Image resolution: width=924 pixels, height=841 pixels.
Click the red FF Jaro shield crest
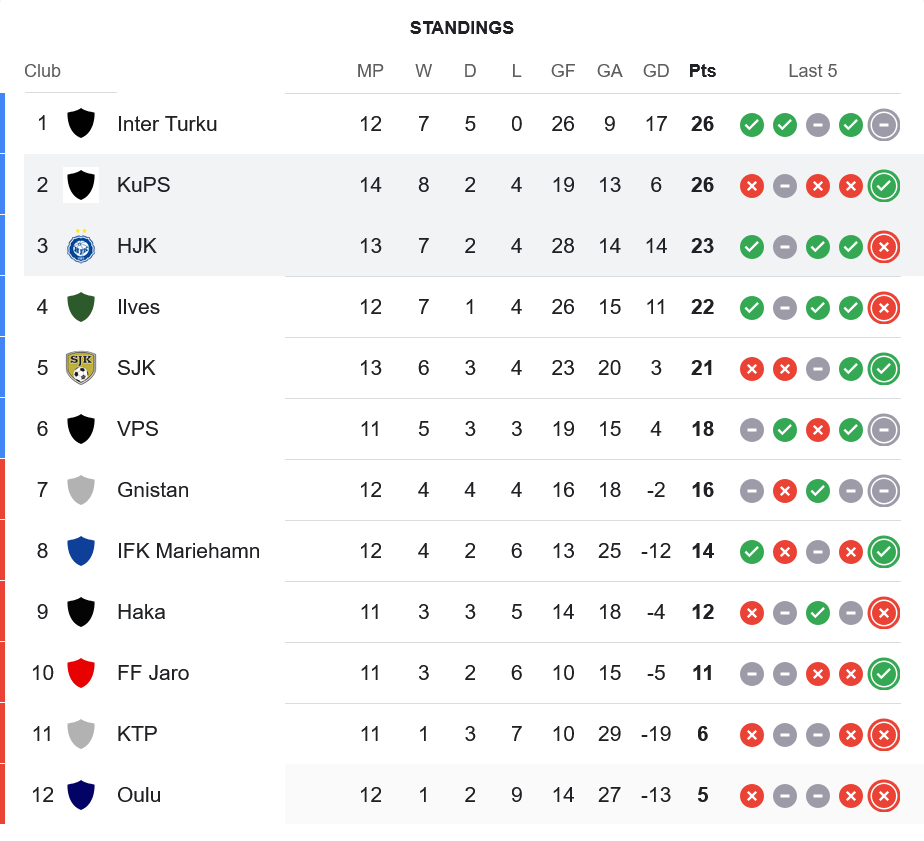tap(81, 673)
